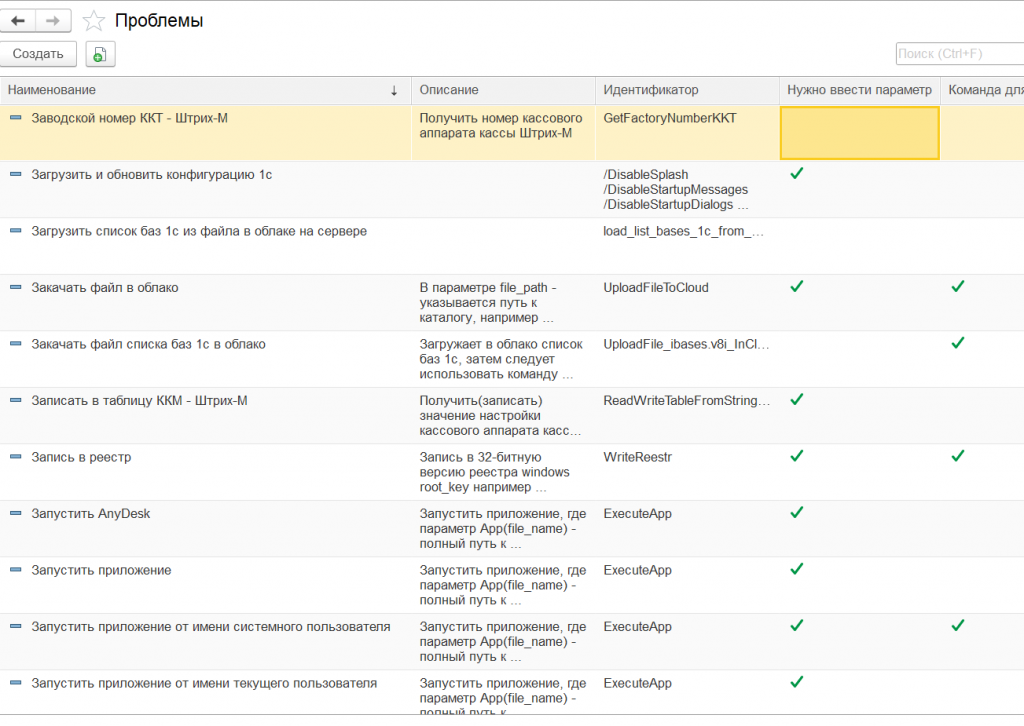Add Проблемы to favorites with star
Screen dimensions: 1024x726
click(x=93, y=21)
